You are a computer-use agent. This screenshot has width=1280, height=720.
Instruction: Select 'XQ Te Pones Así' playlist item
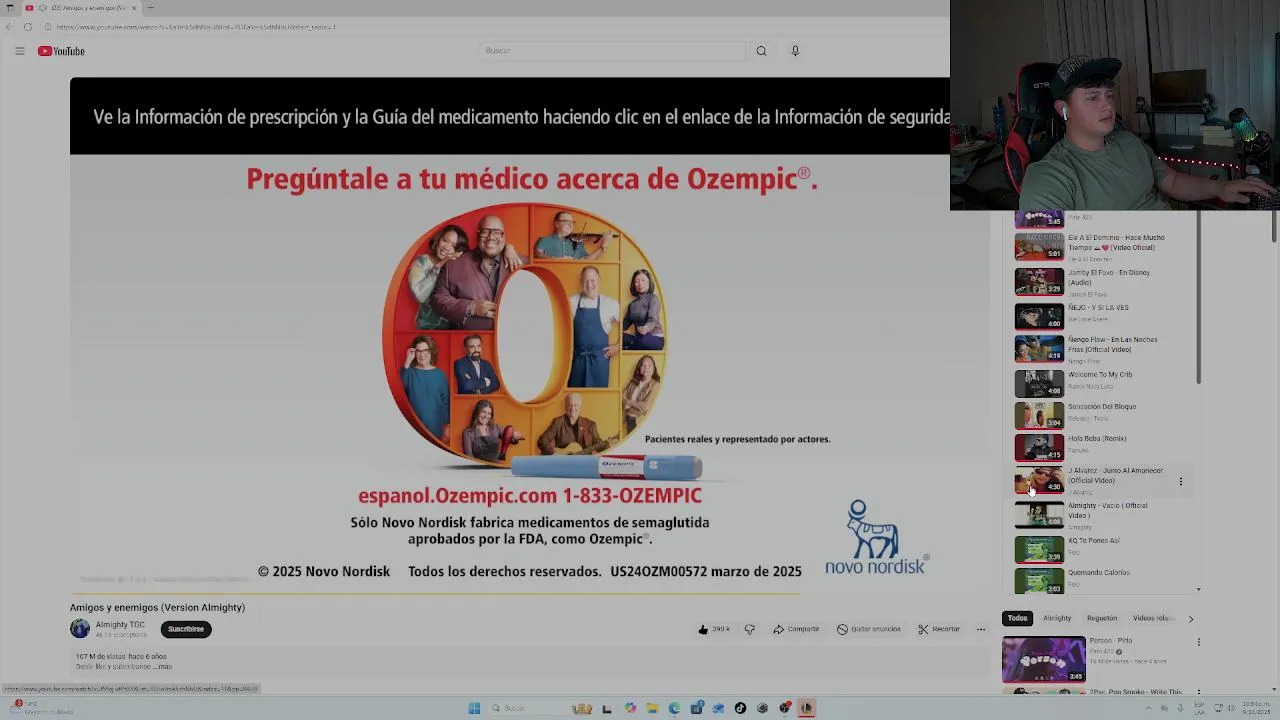1105,549
